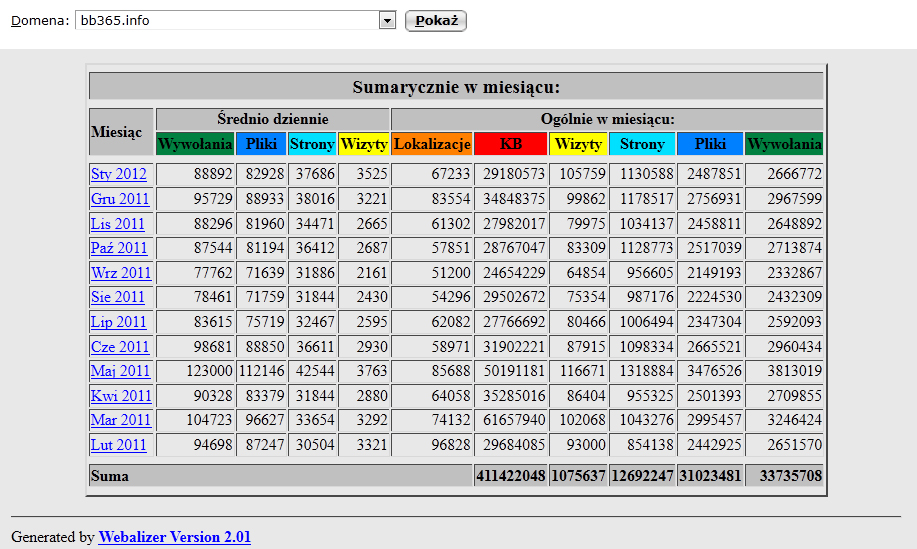Click the red KB column header
Image resolution: width=917 pixels, height=549 pixels.
[511, 144]
